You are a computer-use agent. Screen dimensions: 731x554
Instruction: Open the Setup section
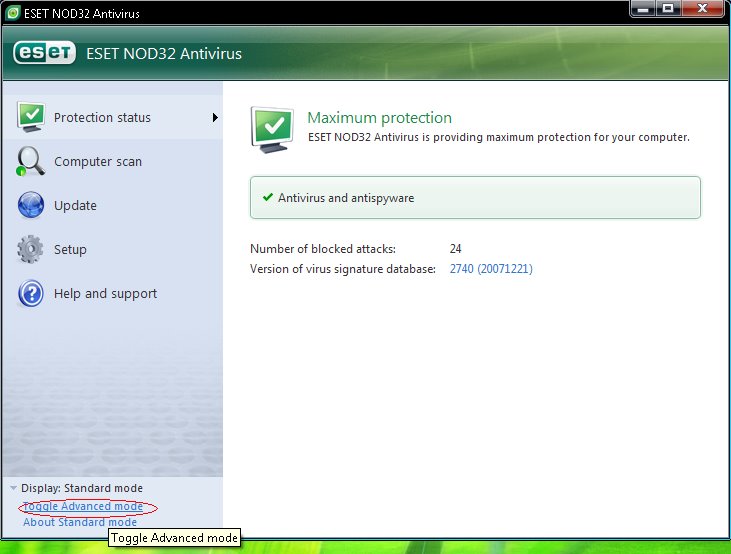click(113, 249)
